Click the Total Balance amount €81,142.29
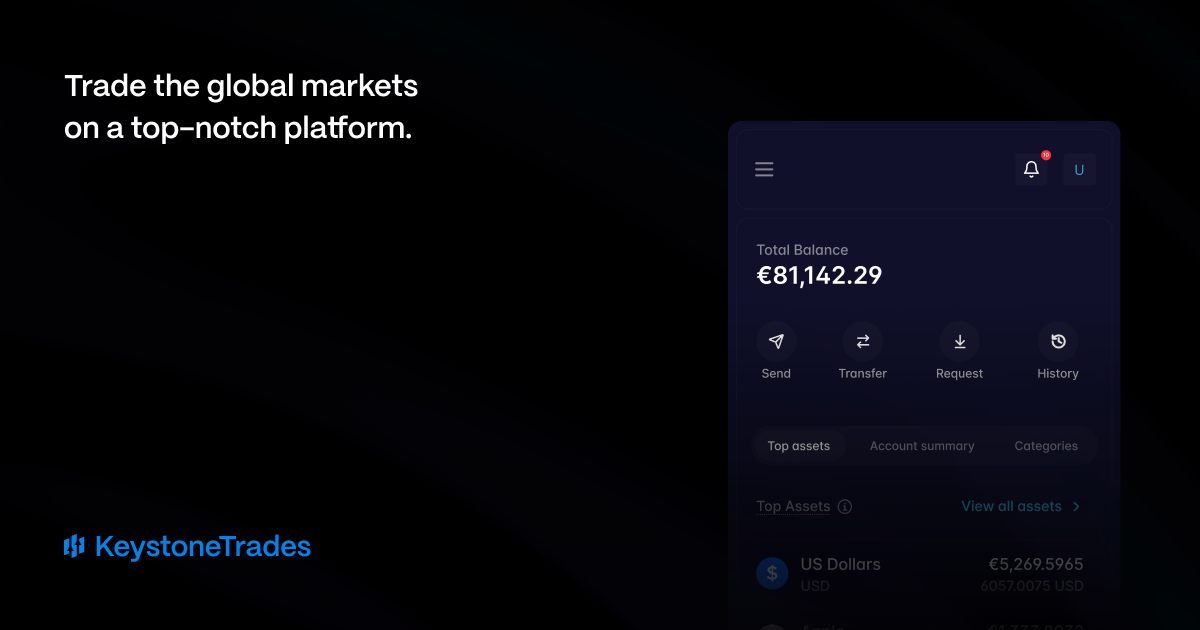1200x630 pixels. (x=819, y=276)
